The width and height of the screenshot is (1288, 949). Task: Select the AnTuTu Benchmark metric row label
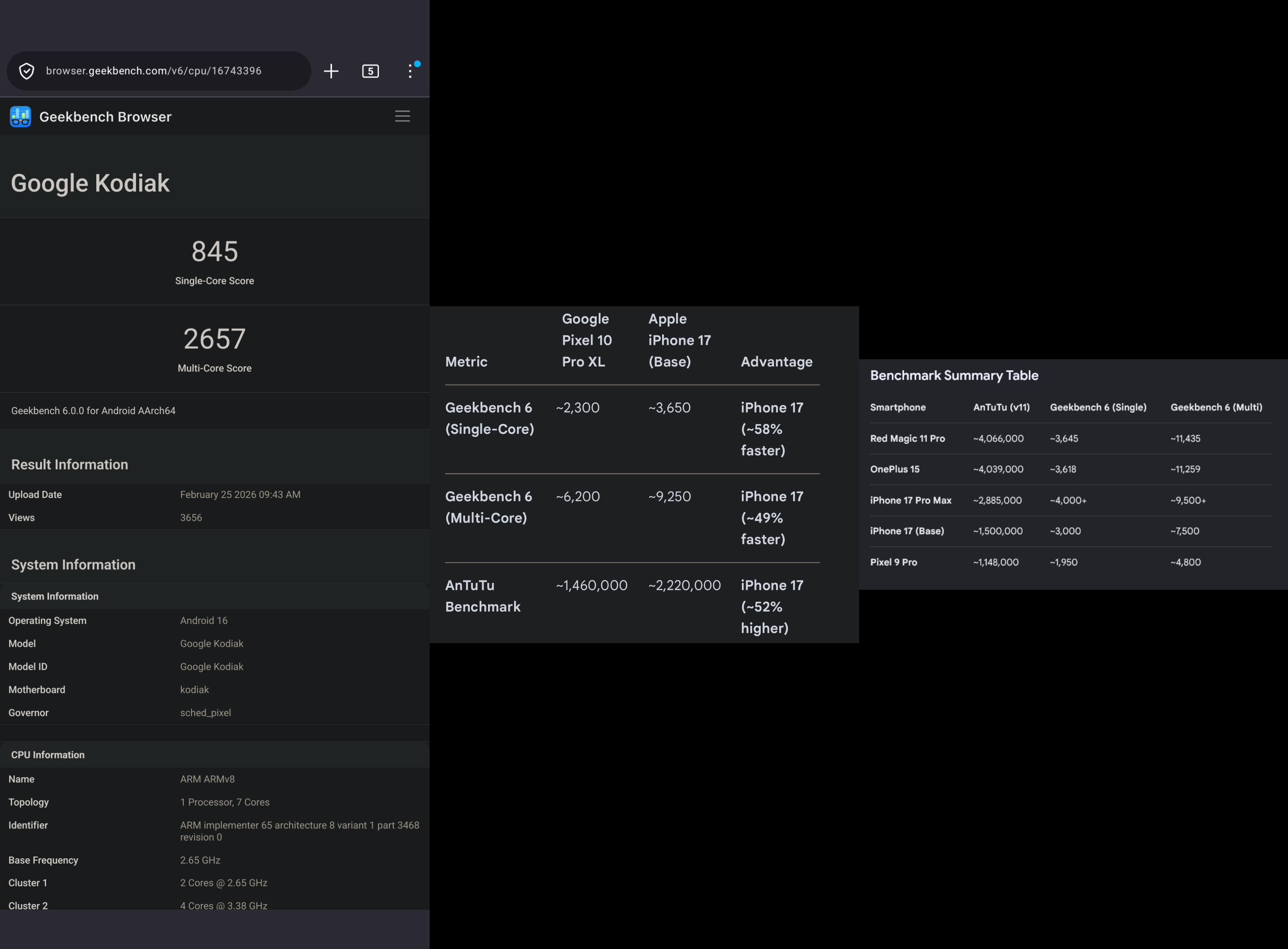[482, 596]
